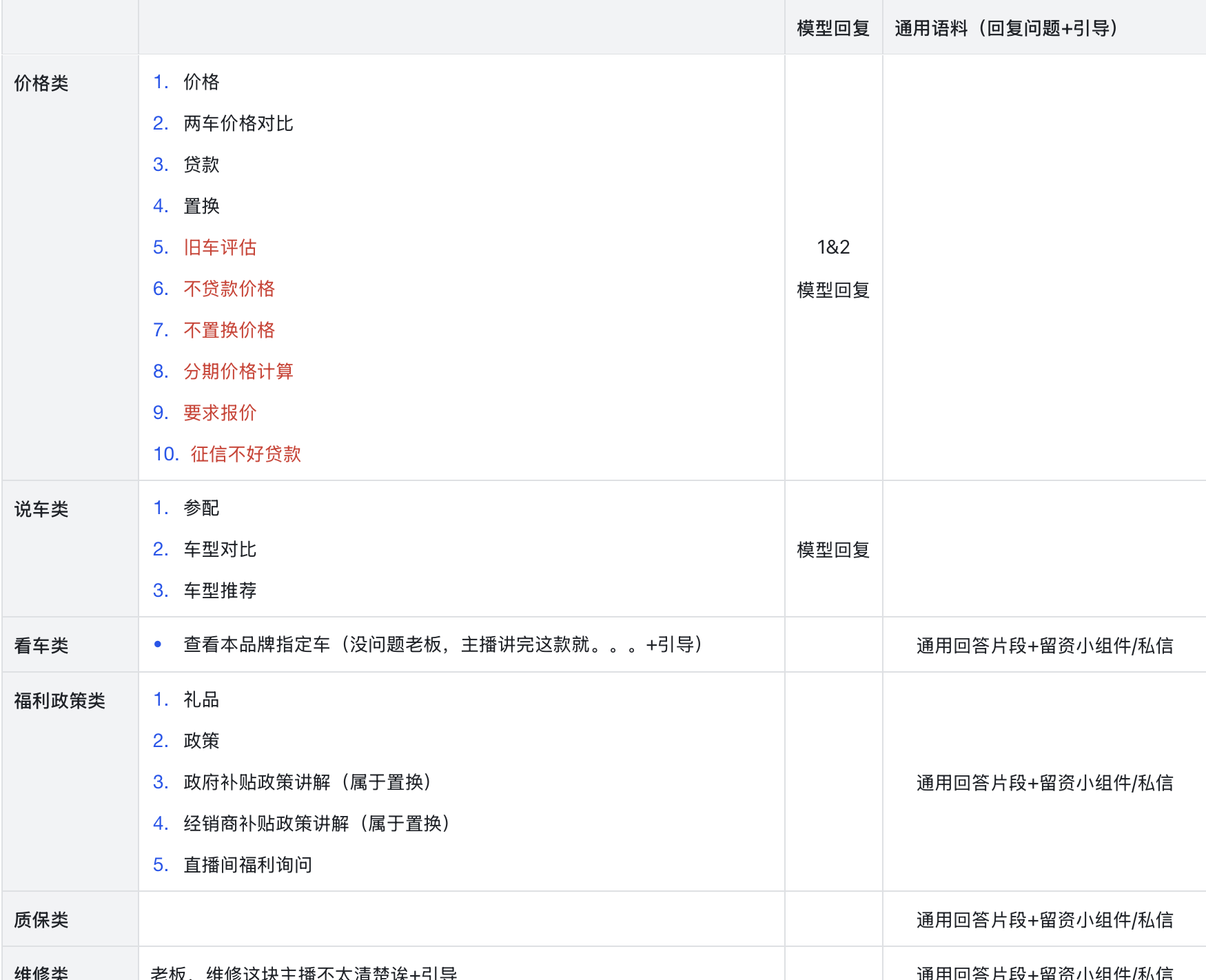
Task: Select the 要求报价 list item
Action: (220, 413)
